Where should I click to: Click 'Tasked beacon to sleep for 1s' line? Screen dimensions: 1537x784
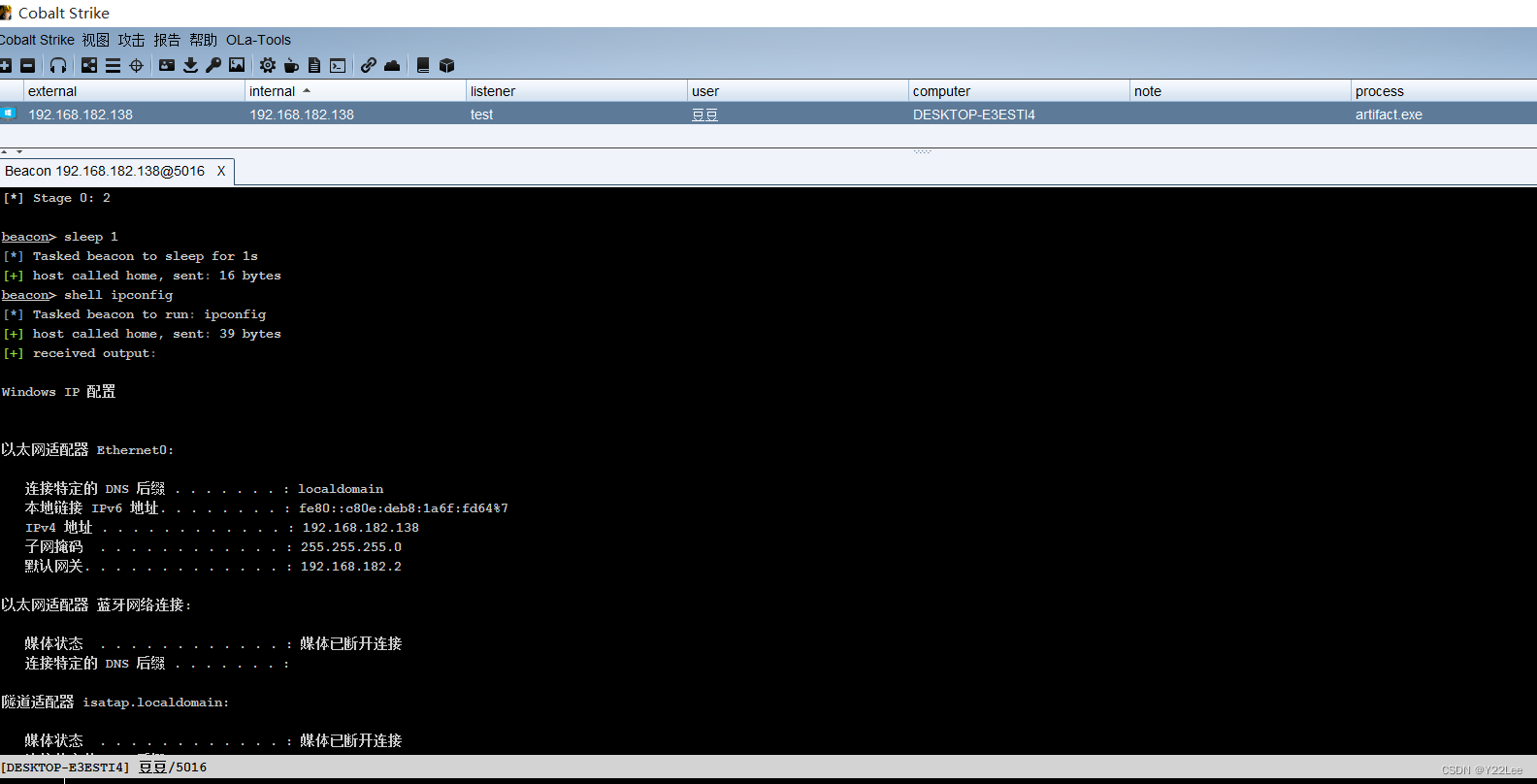130,256
